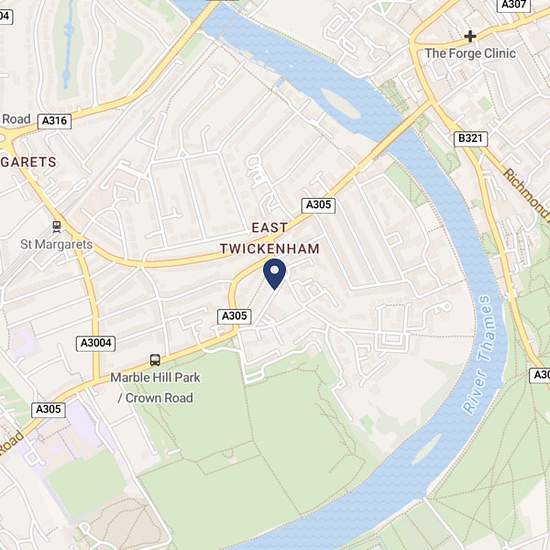Select the St Margarets railway station icon

(56, 227)
